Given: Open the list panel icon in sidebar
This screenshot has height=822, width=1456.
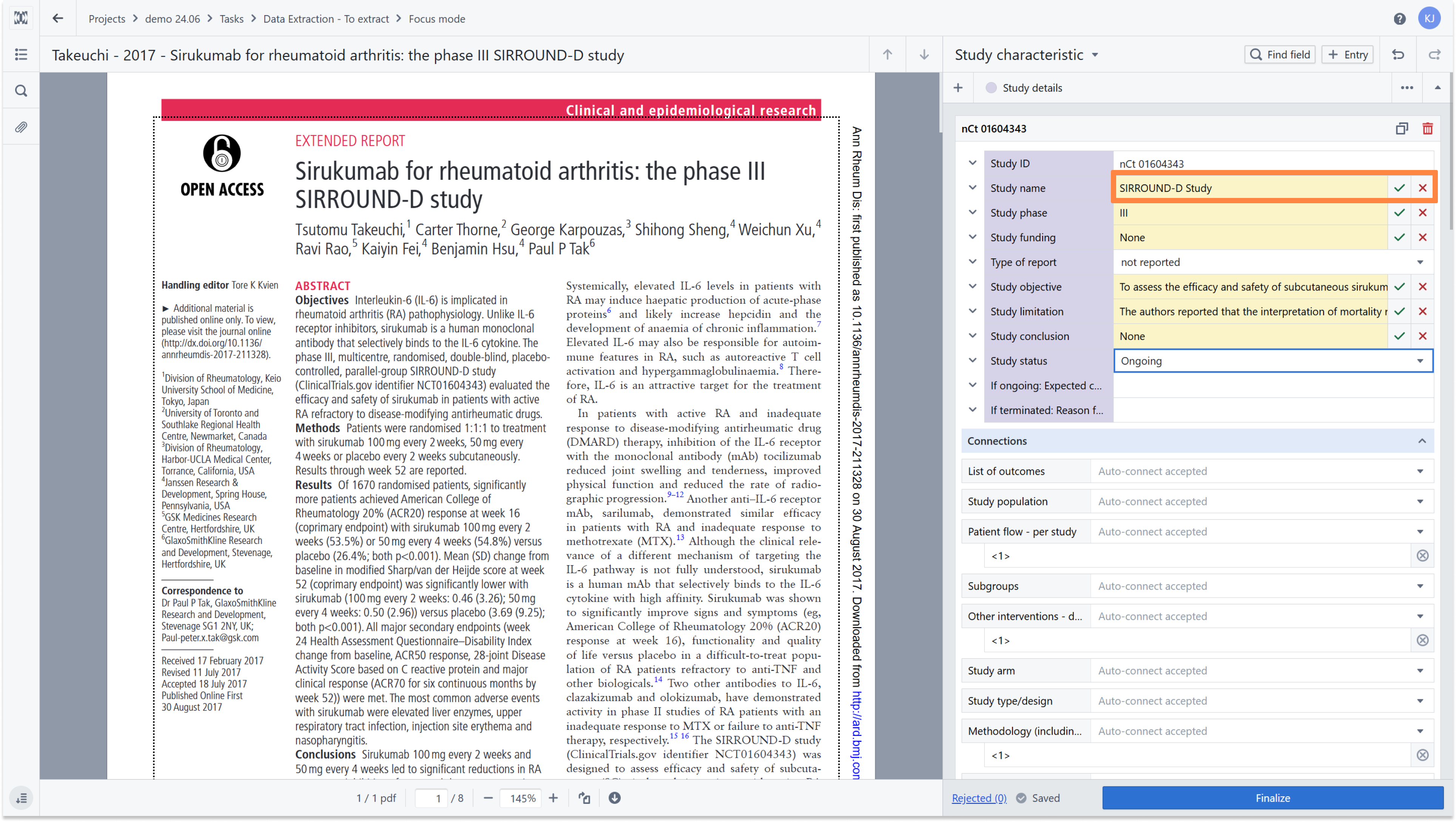Looking at the screenshot, I should [x=21, y=54].
